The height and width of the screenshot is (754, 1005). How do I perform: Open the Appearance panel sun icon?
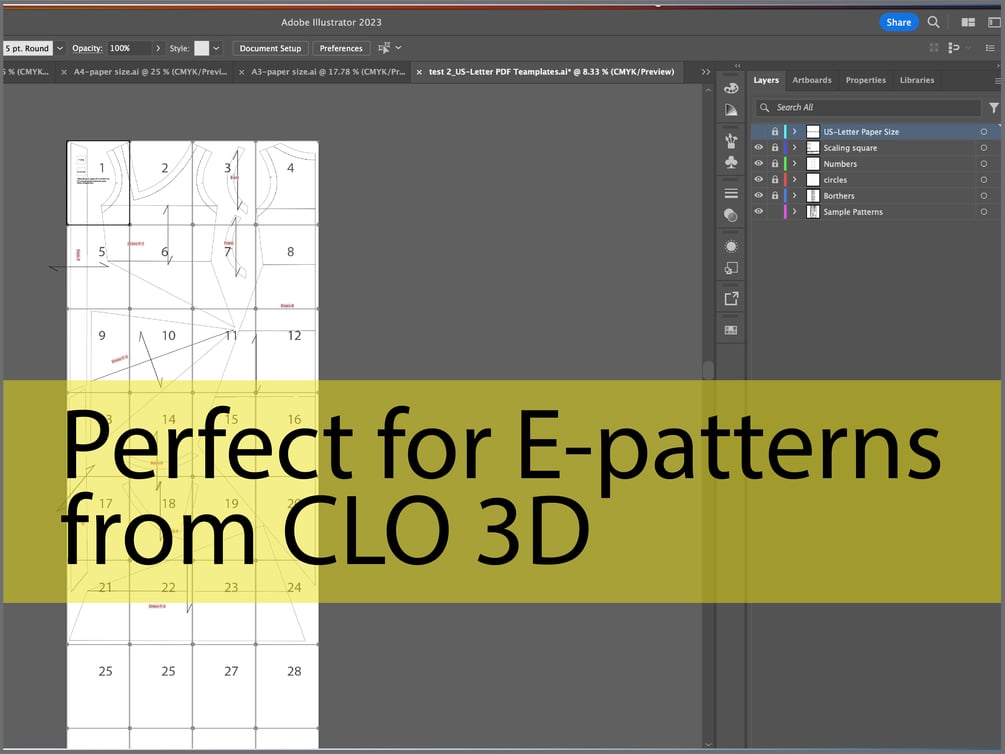click(x=731, y=246)
